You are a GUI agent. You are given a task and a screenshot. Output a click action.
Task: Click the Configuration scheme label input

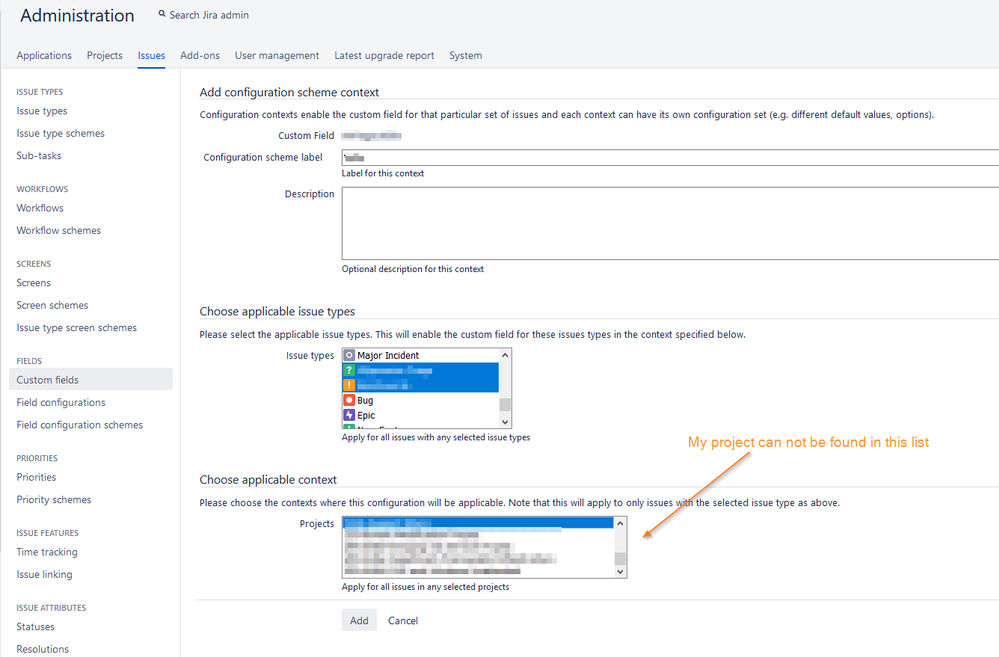tap(670, 157)
